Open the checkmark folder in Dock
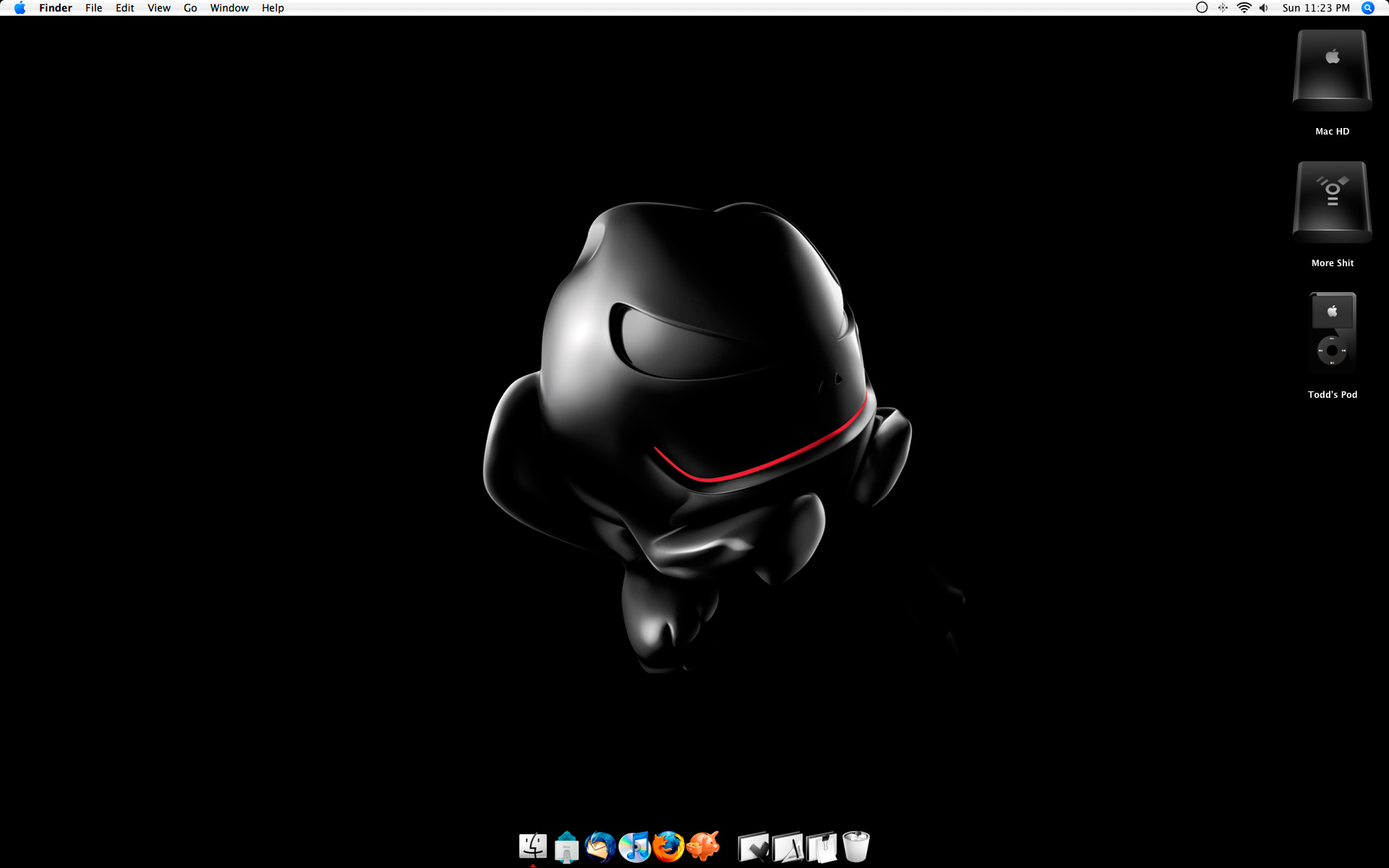 coord(753,847)
